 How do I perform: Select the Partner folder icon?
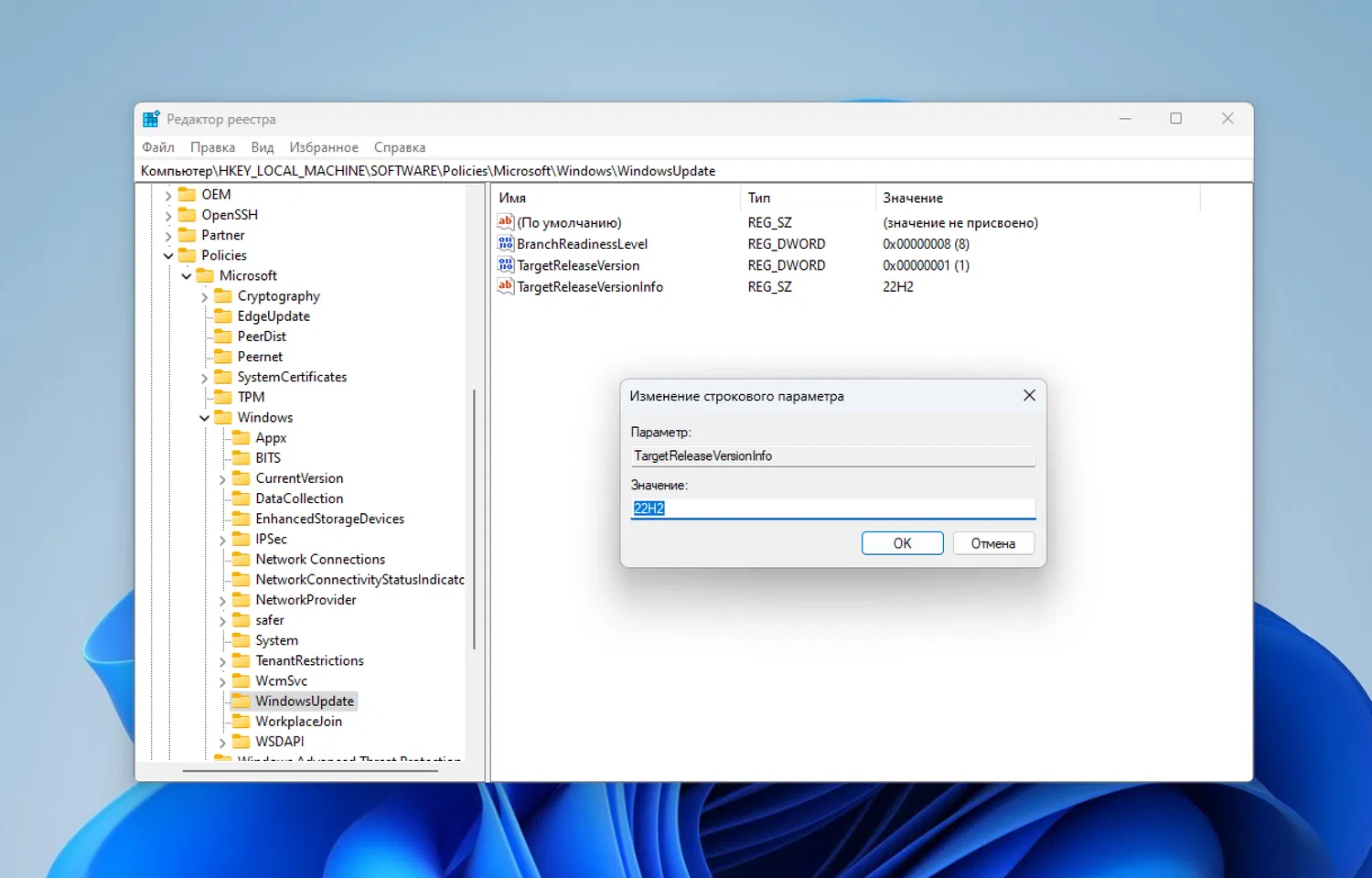pyautogui.click(x=188, y=234)
